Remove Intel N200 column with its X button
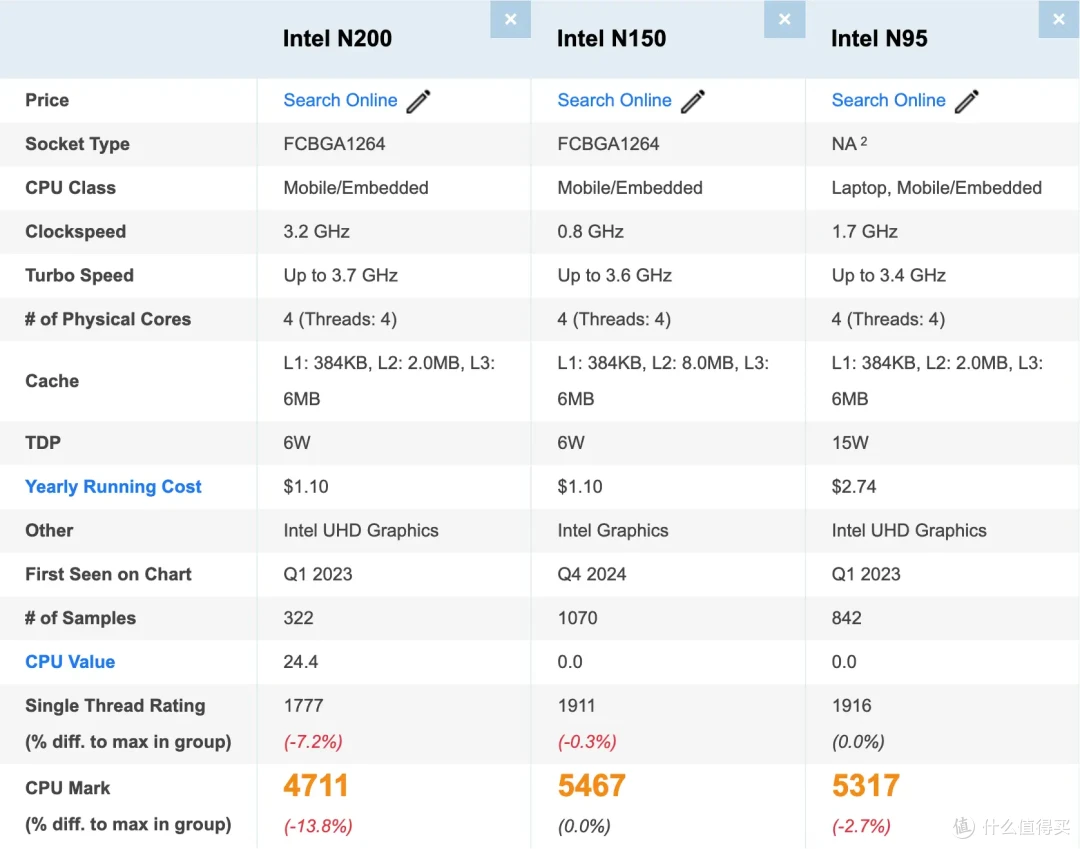This screenshot has height=849, width=1080. click(x=510, y=19)
